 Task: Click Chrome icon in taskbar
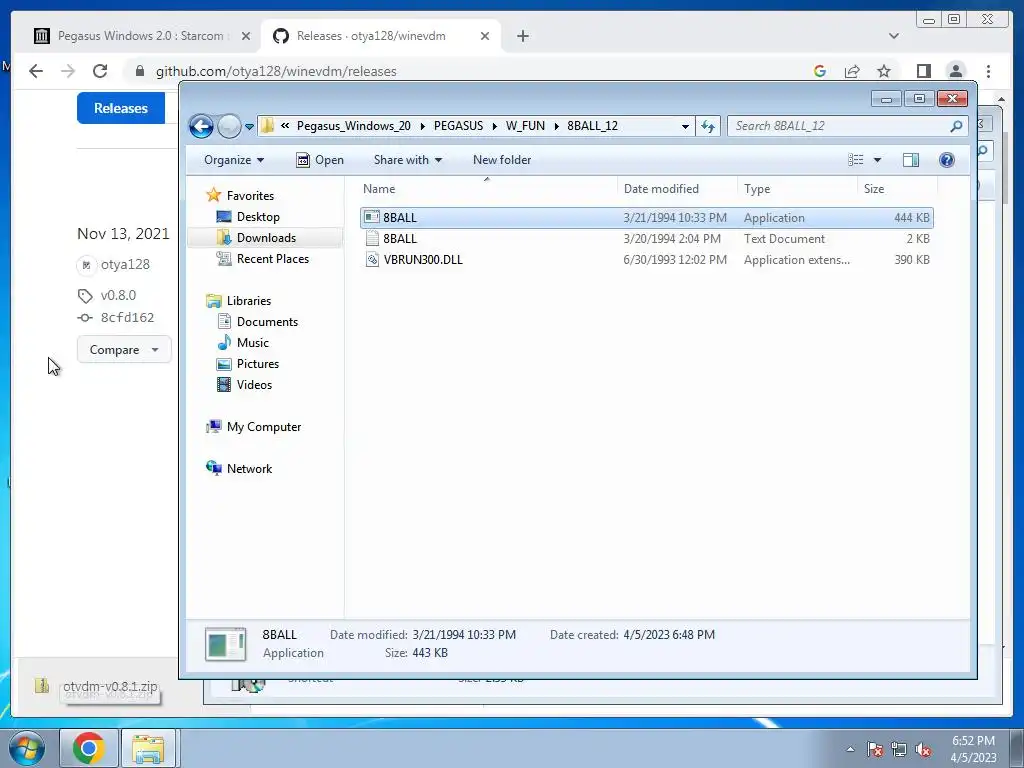[89, 748]
